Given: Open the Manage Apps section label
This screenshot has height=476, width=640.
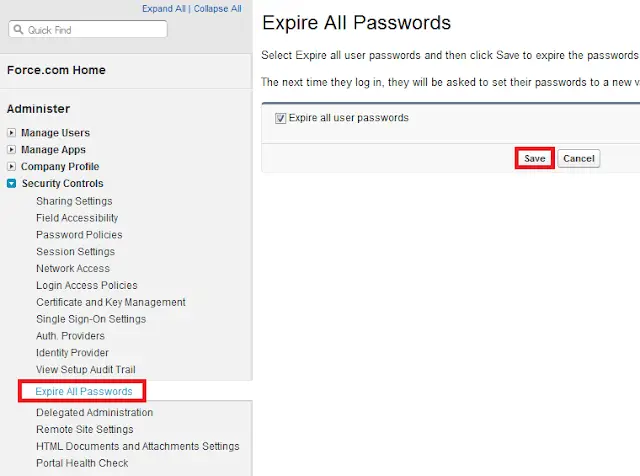Looking at the screenshot, I should click(x=53, y=150).
